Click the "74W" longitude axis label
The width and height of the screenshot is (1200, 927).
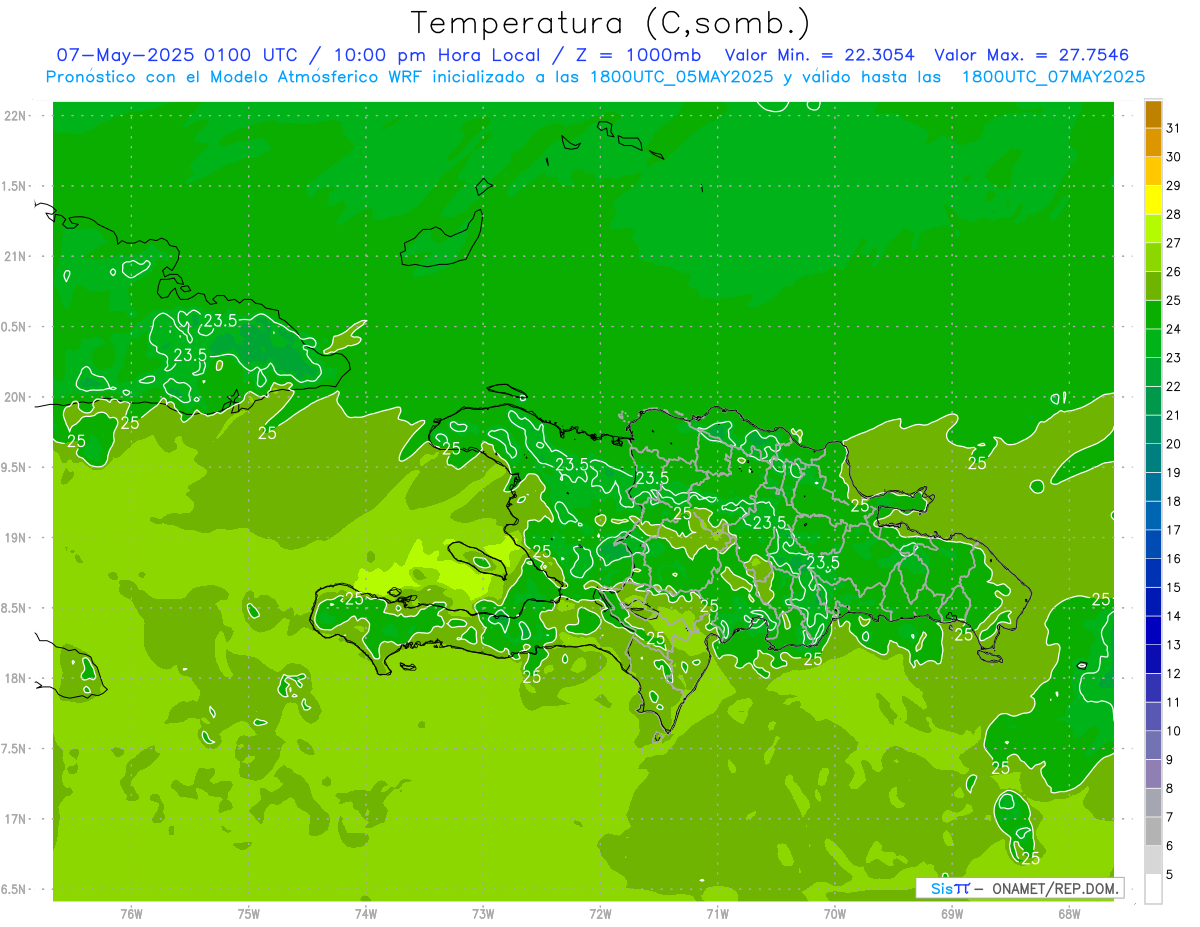pyautogui.click(x=366, y=913)
